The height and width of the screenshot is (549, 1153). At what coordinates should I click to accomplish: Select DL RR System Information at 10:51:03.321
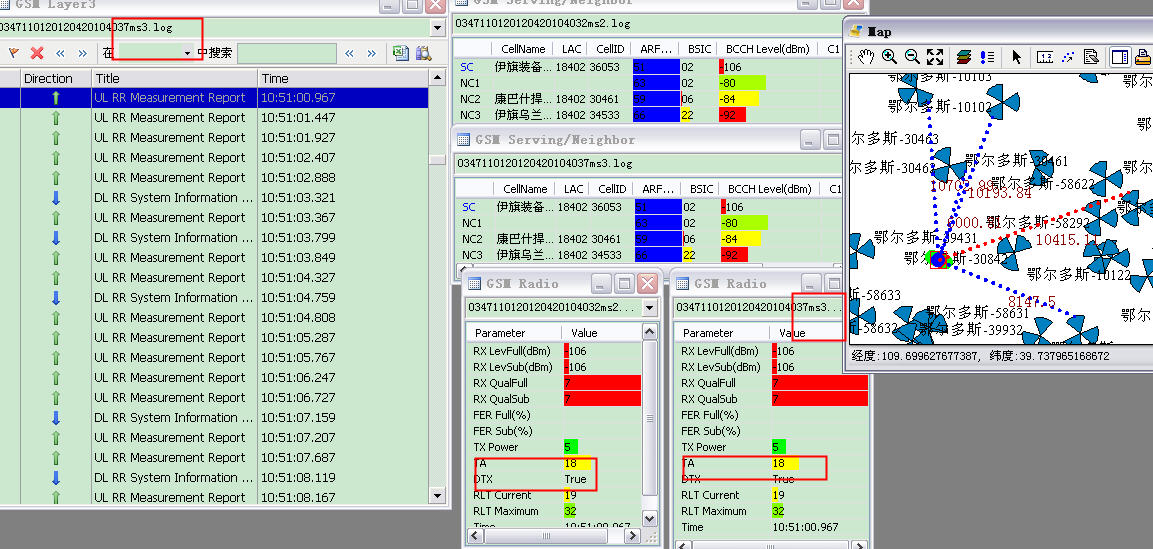214,198
